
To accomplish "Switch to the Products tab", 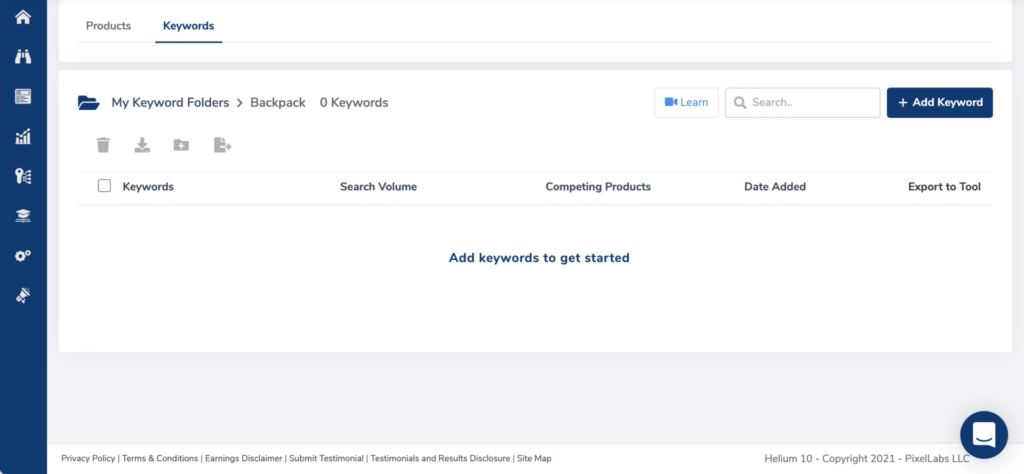I will click(108, 25).
